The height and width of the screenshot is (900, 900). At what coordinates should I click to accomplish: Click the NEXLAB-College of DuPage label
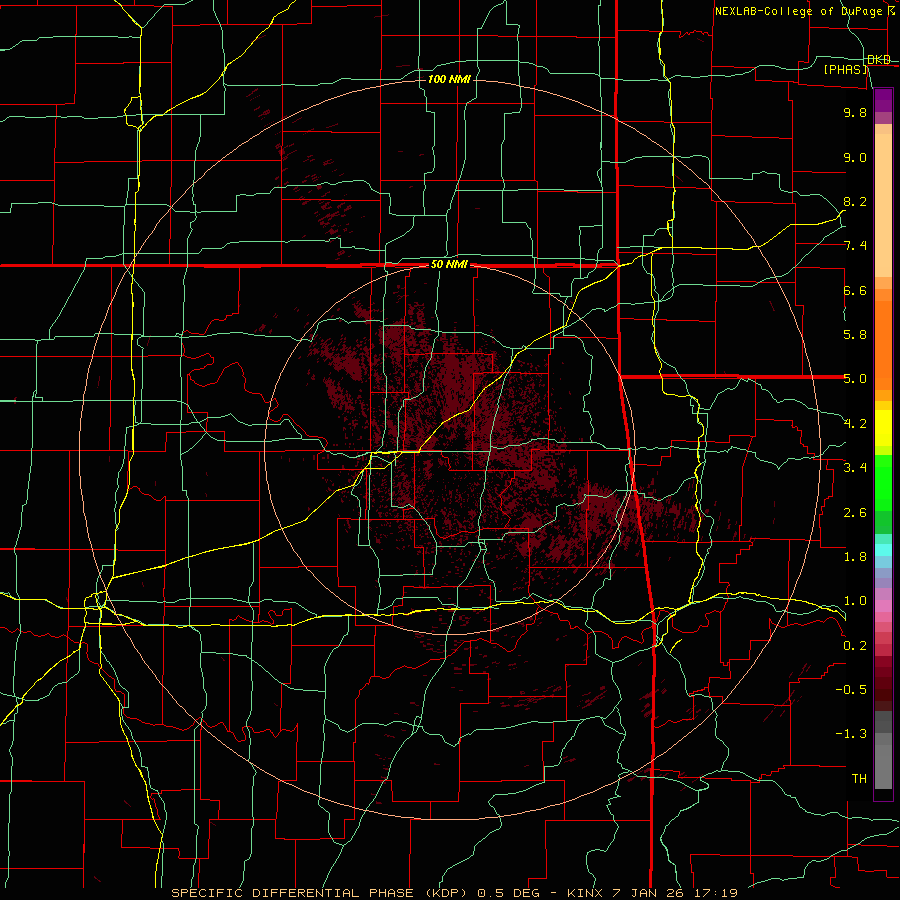pyautogui.click(x=798, y=11)
